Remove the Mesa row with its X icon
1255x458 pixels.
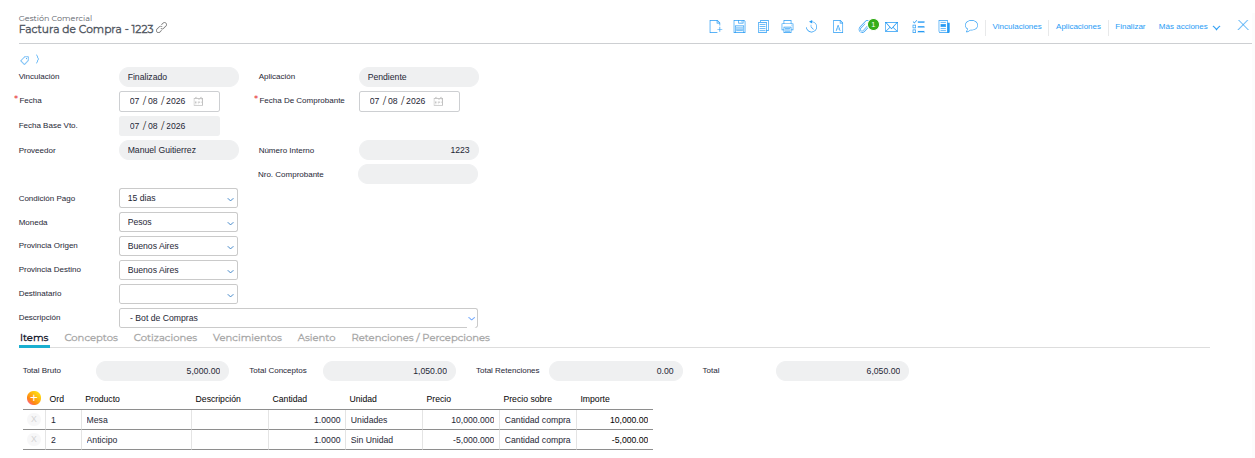tap(34, 420)
